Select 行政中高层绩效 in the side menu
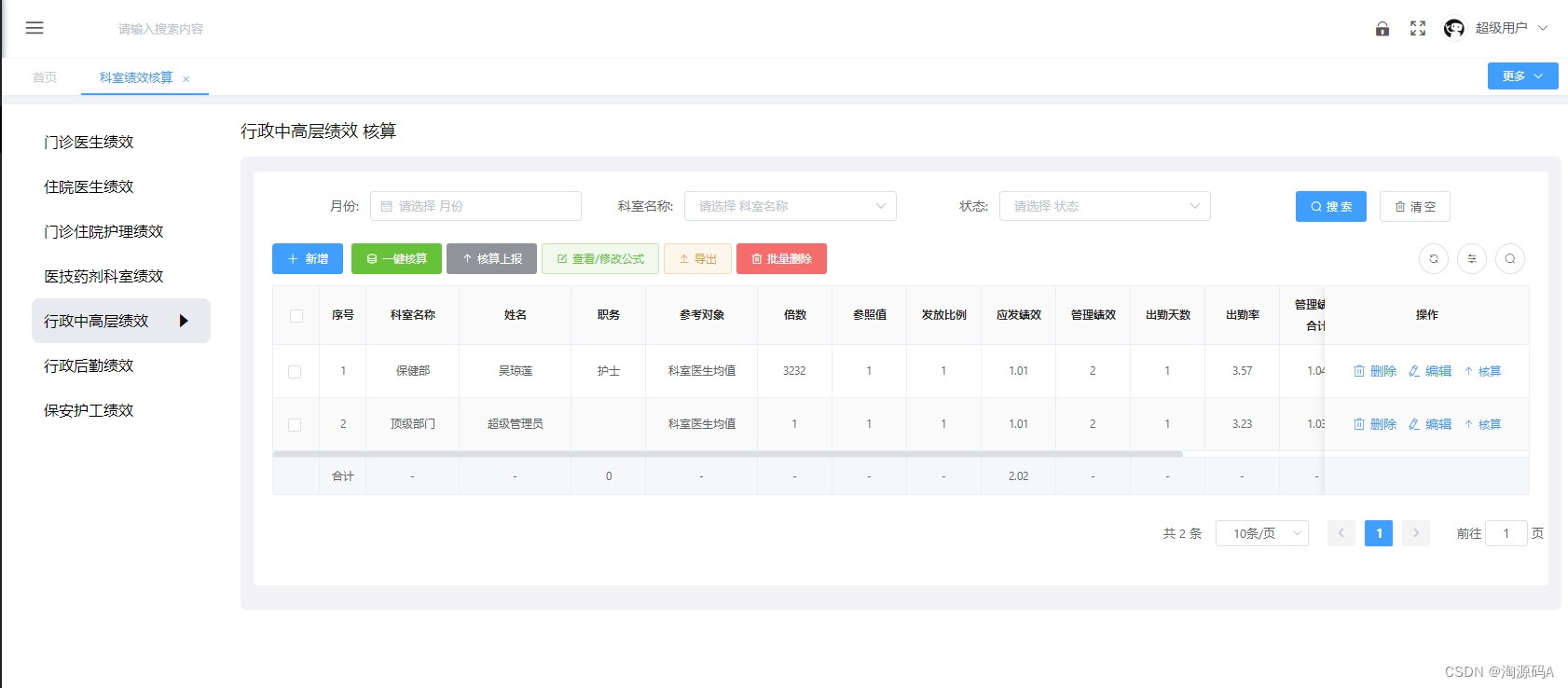Screen dimensions: 1568x688 point(121,321)
